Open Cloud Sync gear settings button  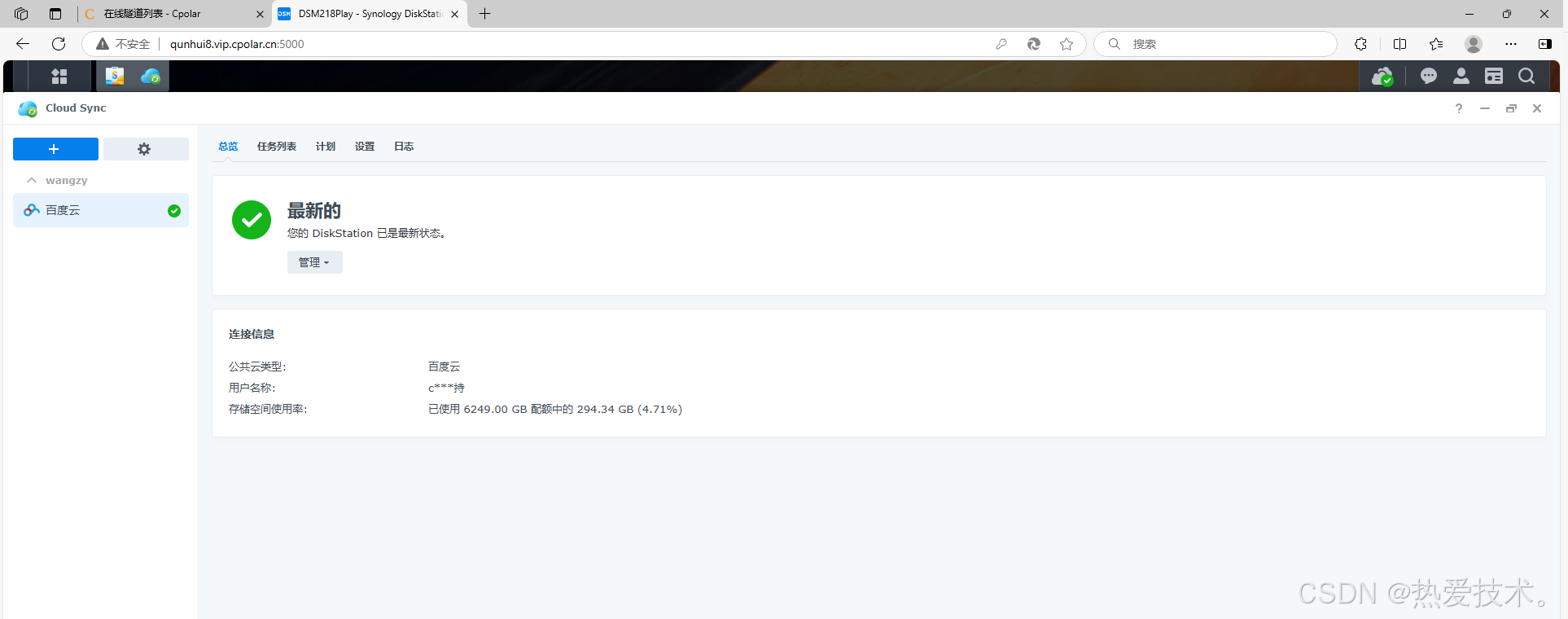146,149
